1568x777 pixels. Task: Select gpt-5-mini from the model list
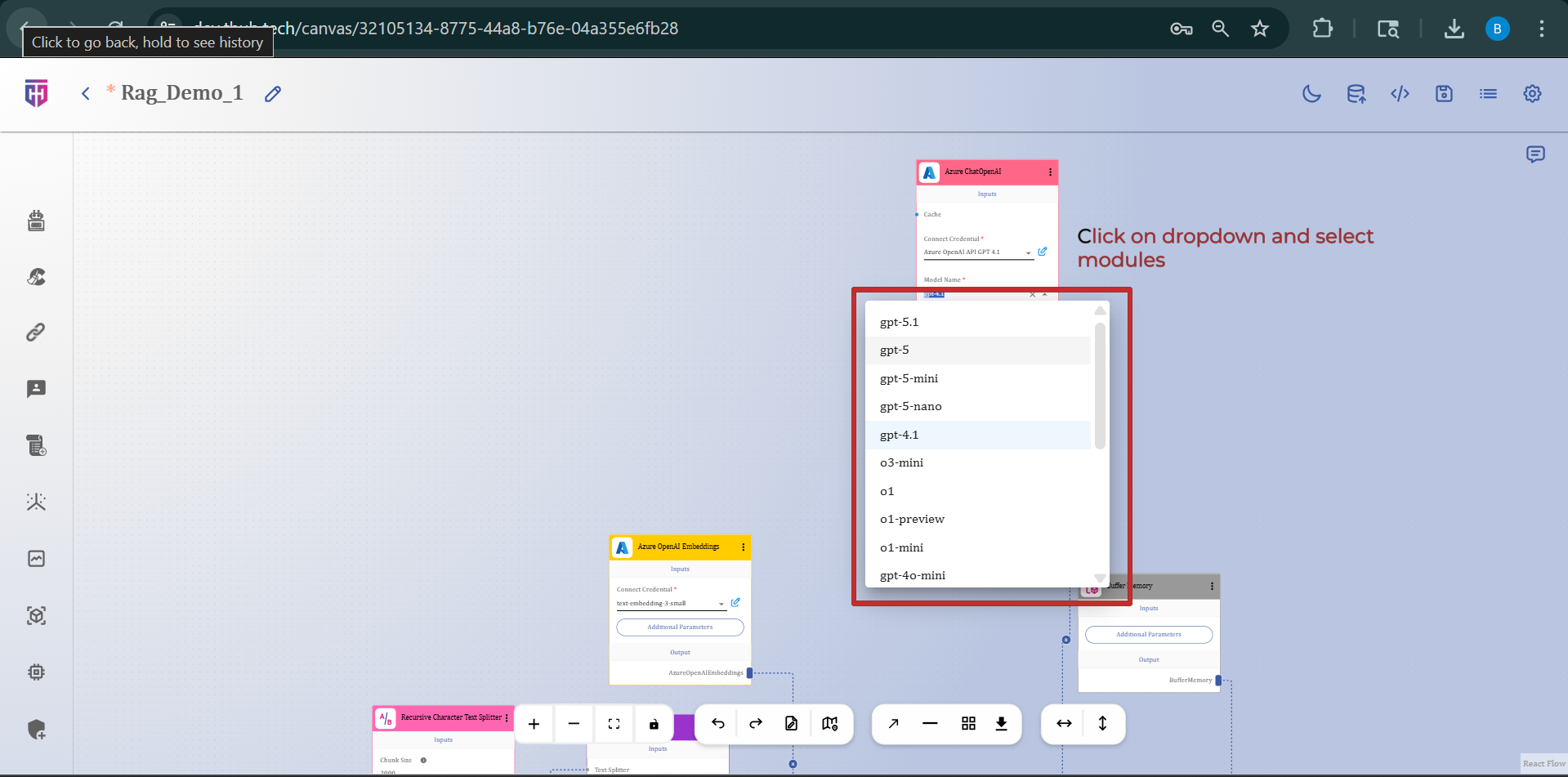tap(909, 378)
